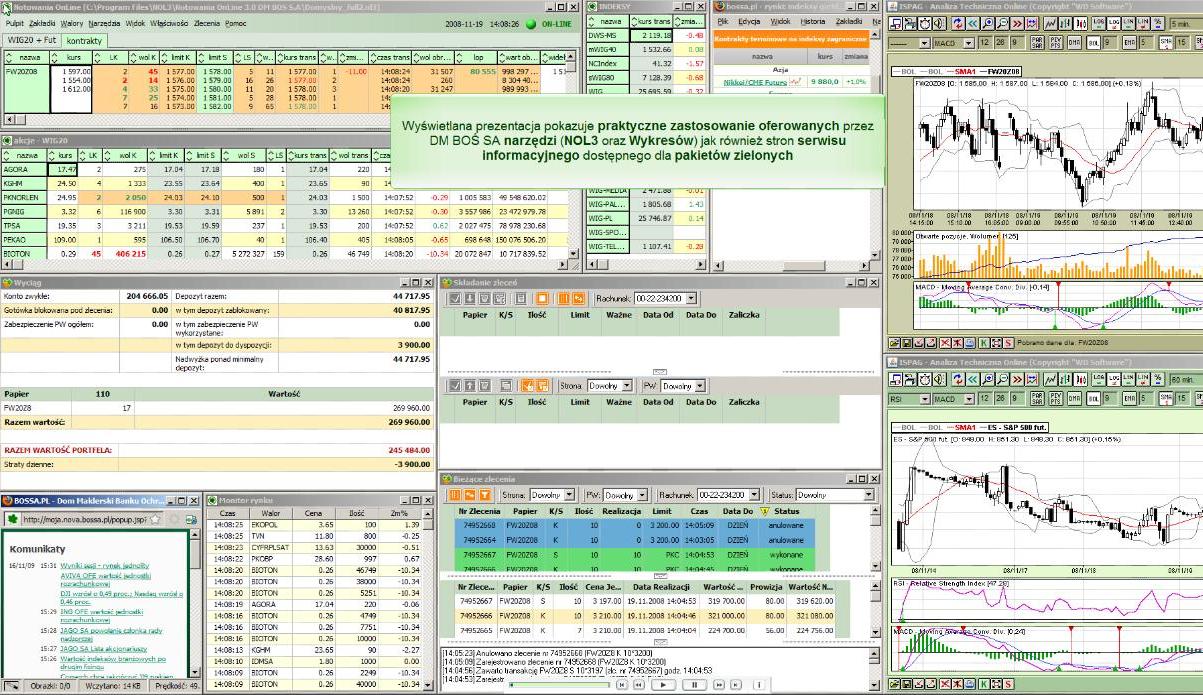Screen dimensions: 1203x695
Task: Open 'JAGO SA powołania członka rady' link
Action: pos(111,636)
